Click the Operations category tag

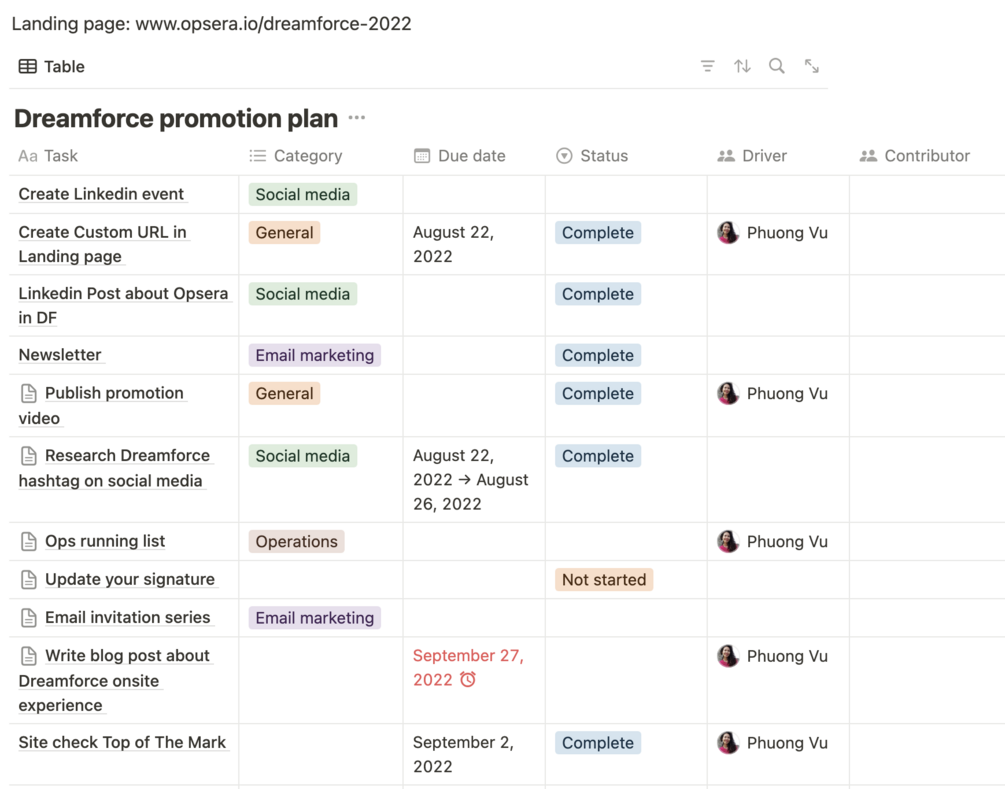click(296, 541)
